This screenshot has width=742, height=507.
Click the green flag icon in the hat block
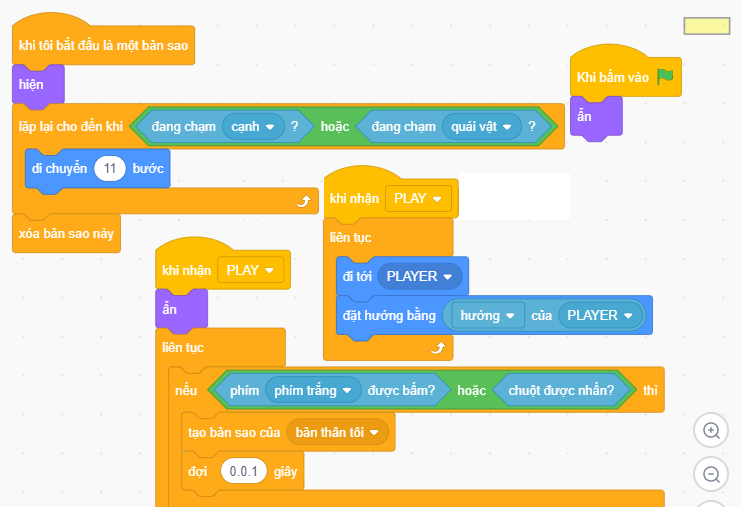coord(665,77)
